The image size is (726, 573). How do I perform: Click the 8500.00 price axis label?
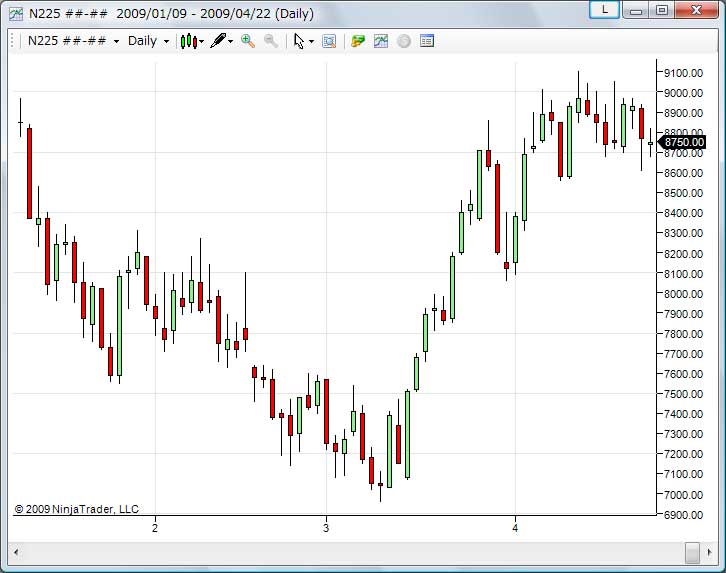pos(683,193)
